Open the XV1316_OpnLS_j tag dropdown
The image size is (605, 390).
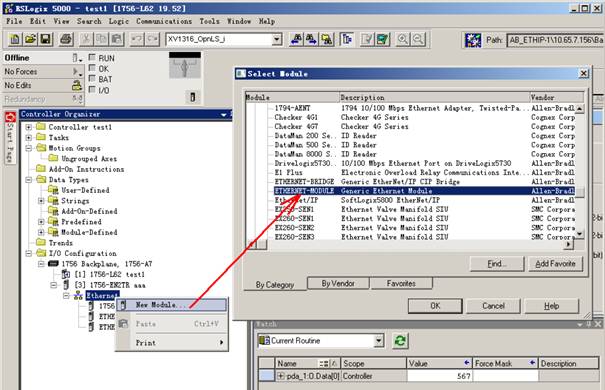277,39
